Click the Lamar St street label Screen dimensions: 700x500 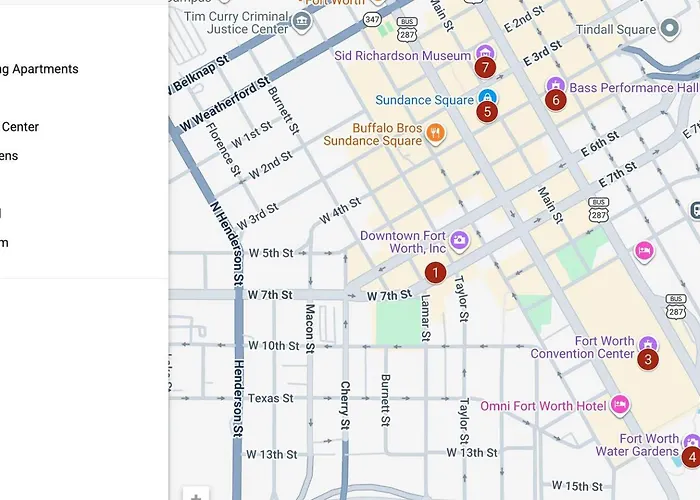tap(425, 318)
